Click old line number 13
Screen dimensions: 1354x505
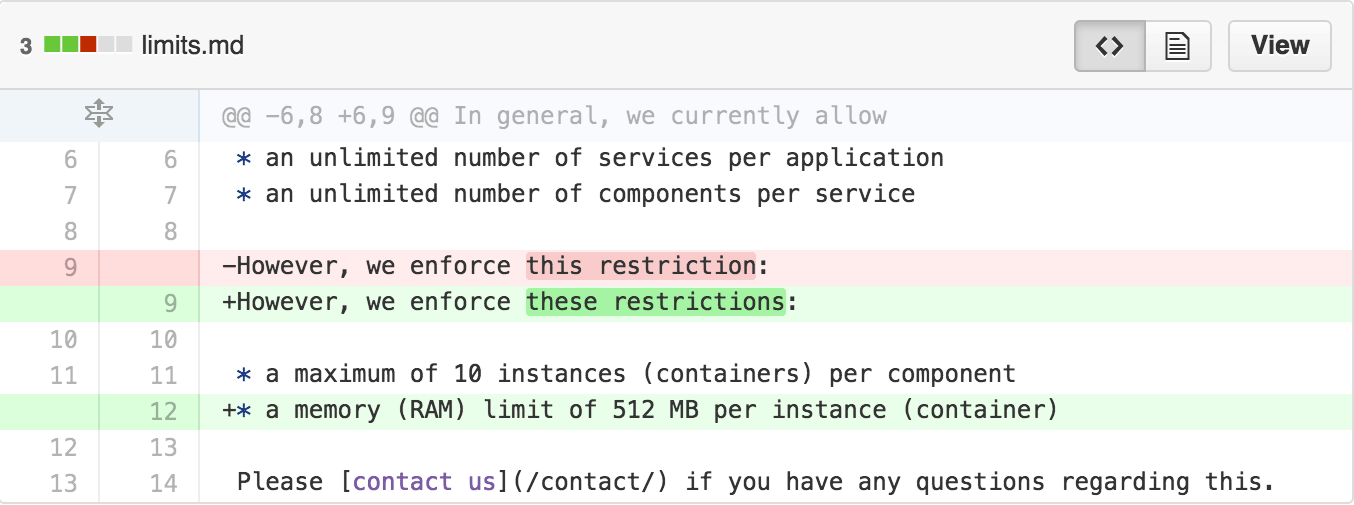tap(63, 483)
